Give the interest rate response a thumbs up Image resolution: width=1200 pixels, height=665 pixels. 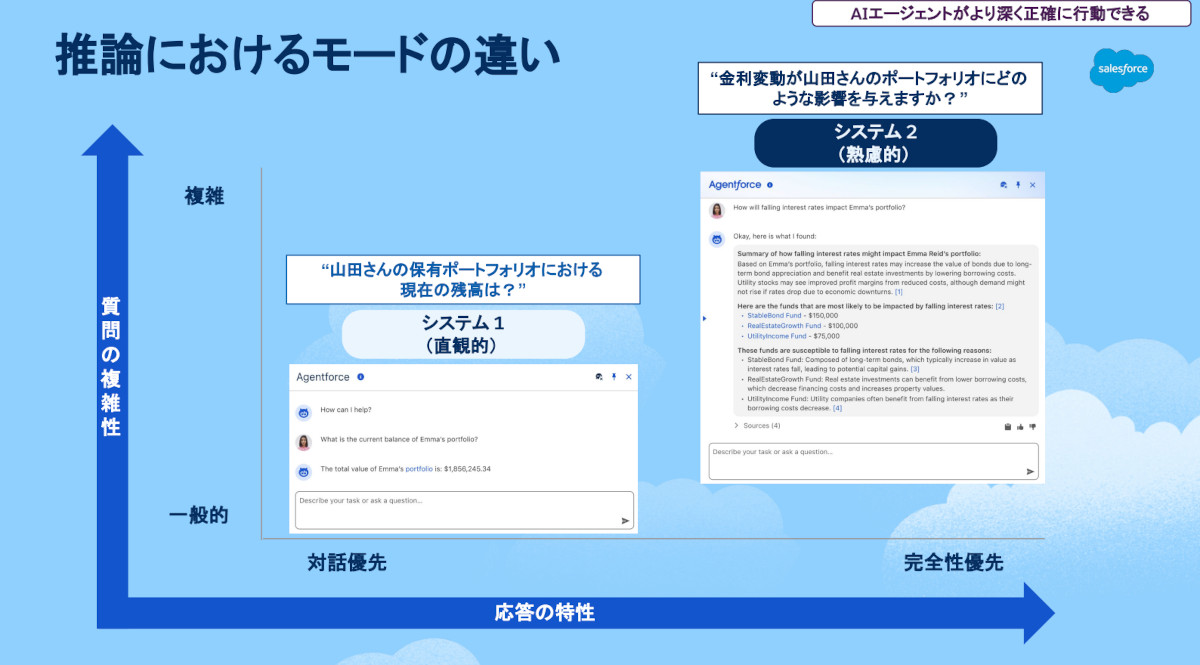point(1020,427)
